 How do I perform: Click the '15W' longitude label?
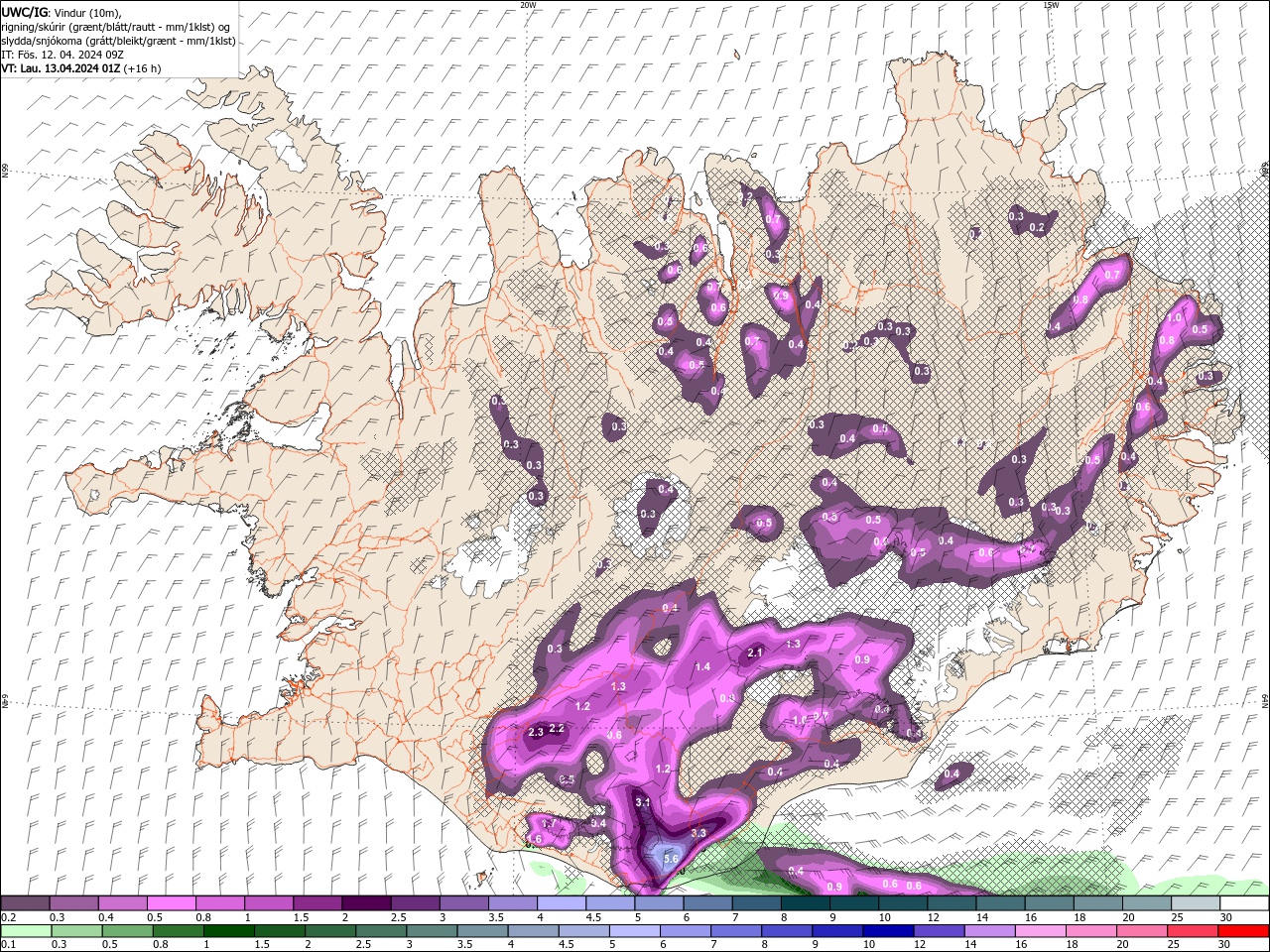1051,5
